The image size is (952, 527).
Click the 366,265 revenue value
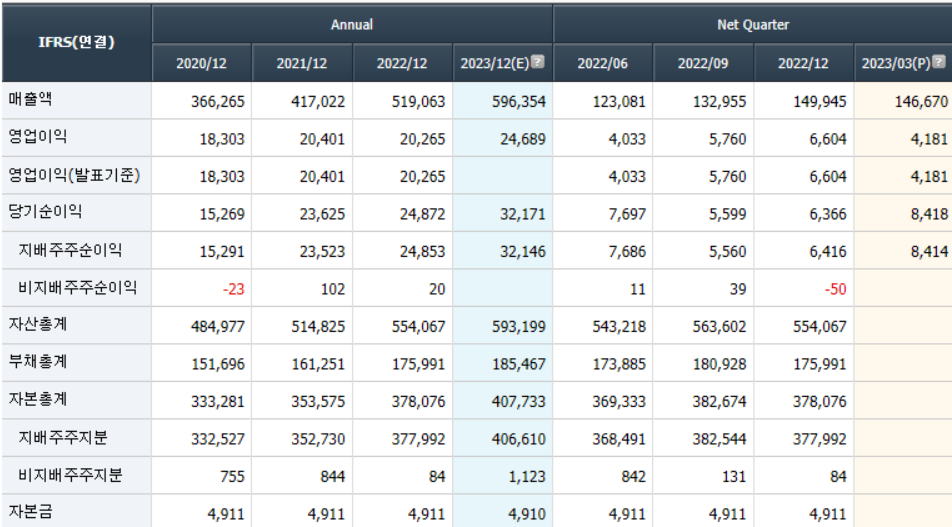(218, 101)
